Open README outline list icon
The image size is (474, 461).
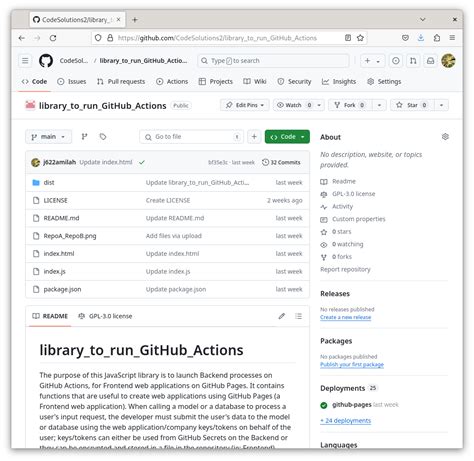click(298, 316)
